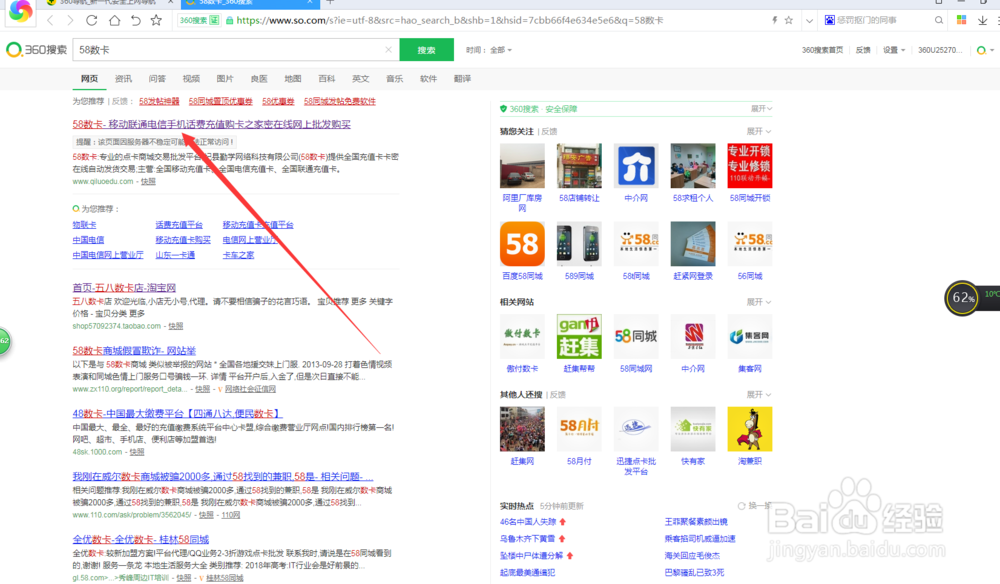Open the colorful apps grid icon

(x=961, y=20)
